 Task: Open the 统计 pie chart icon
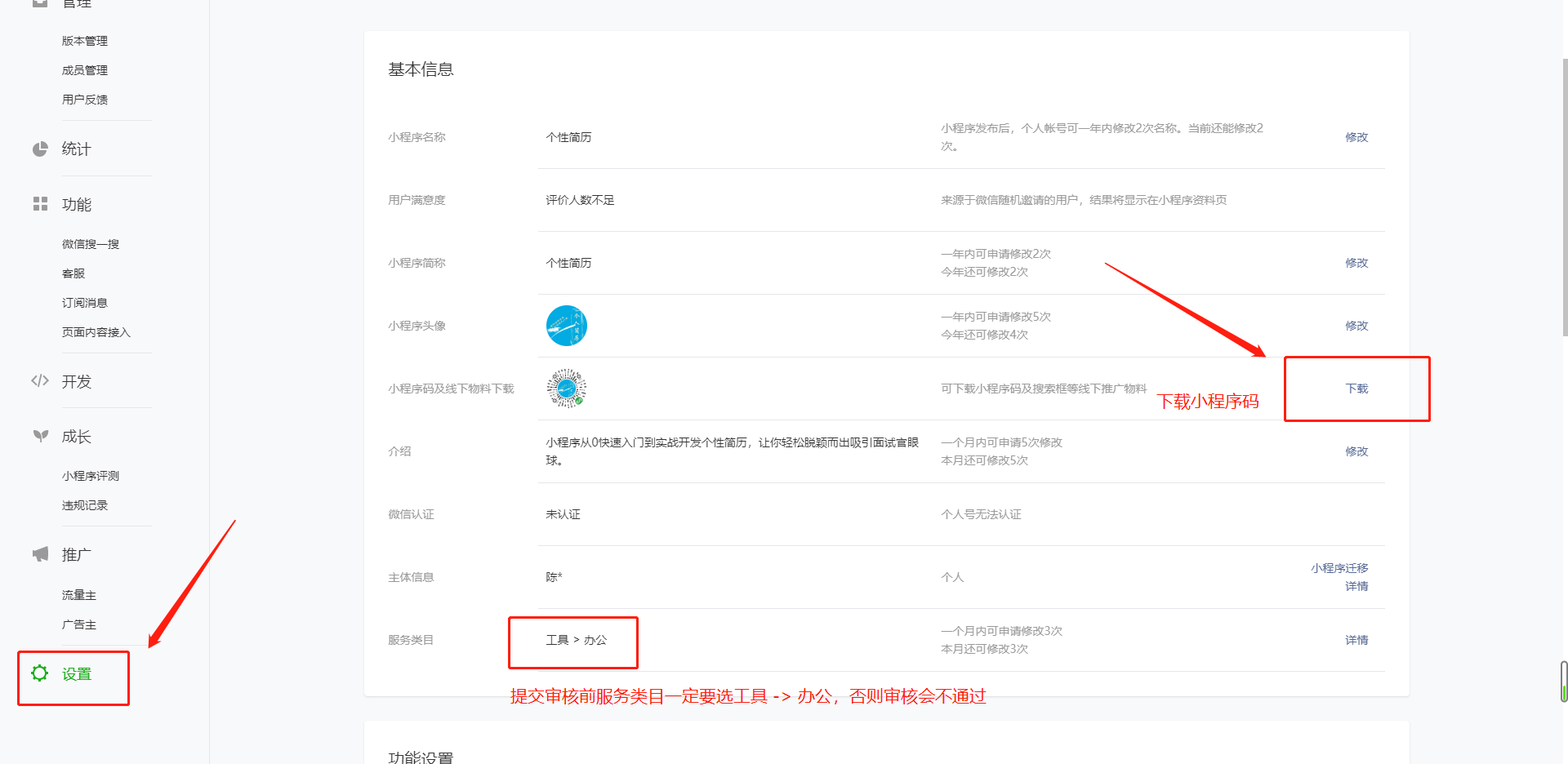point(40,149)
